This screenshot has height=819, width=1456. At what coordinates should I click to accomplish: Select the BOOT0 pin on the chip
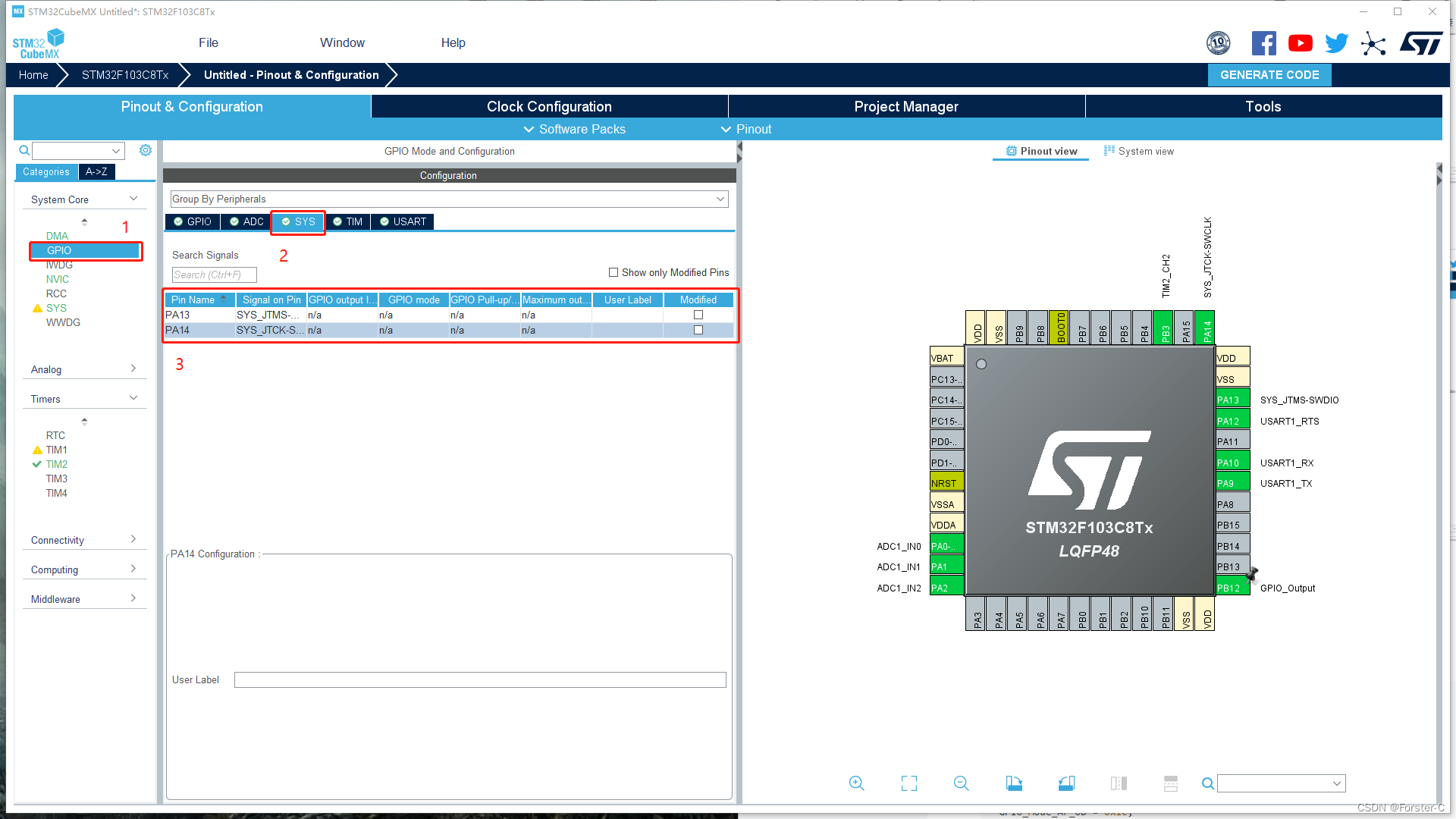1061,327
